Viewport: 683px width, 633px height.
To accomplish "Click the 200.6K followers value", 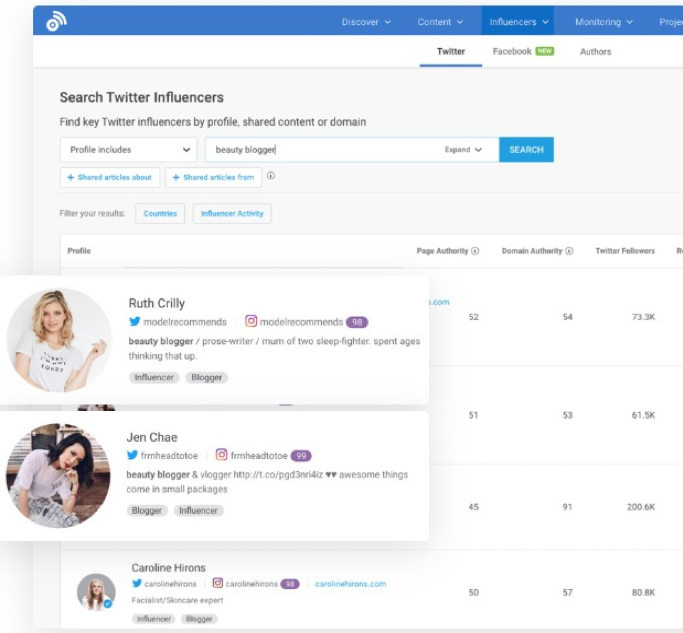I will 641,507.
